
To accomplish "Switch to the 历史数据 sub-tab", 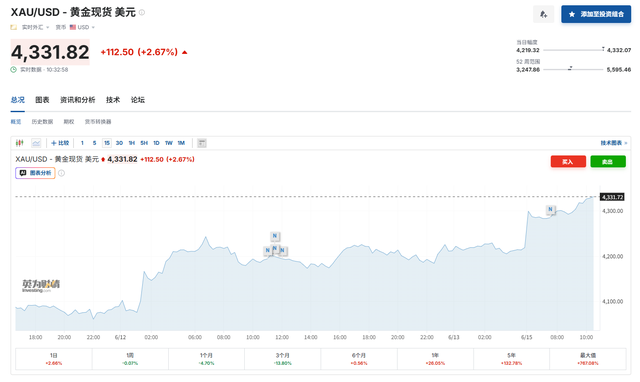I will point(42,122).
